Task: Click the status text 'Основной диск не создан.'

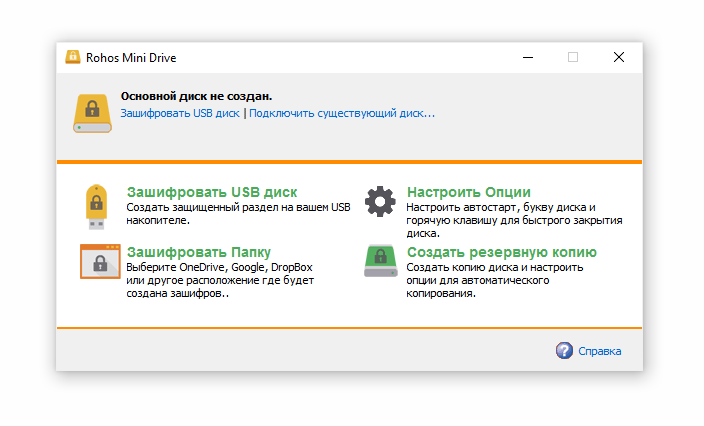Action: click(x=196, y=96)
